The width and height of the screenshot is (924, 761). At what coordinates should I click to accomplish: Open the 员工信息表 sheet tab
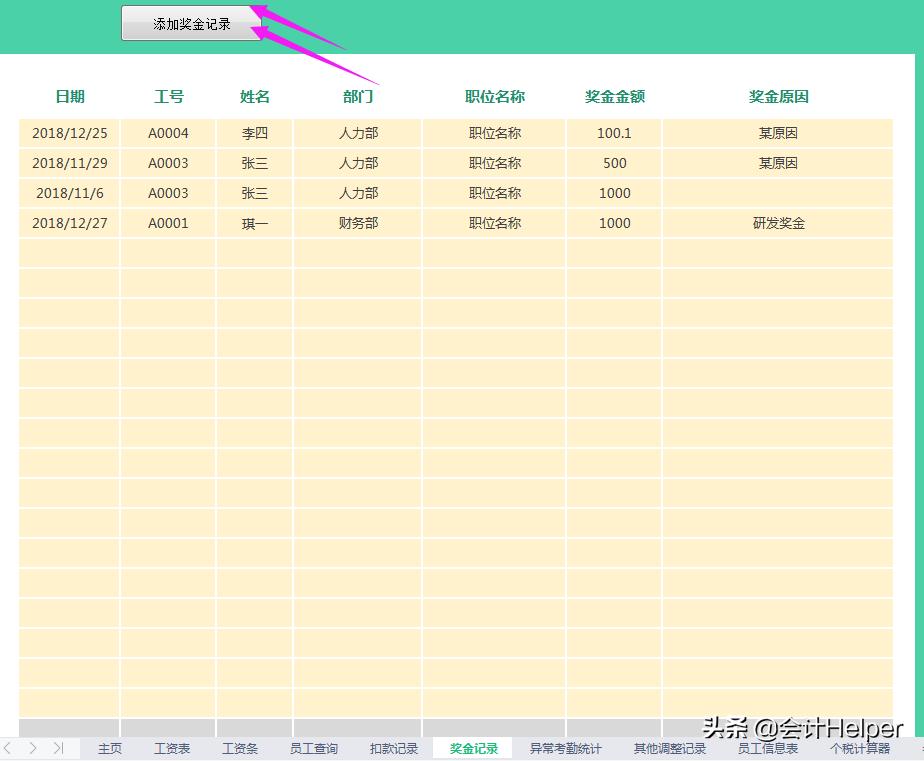pyautogui.click(x=766, y=747)
